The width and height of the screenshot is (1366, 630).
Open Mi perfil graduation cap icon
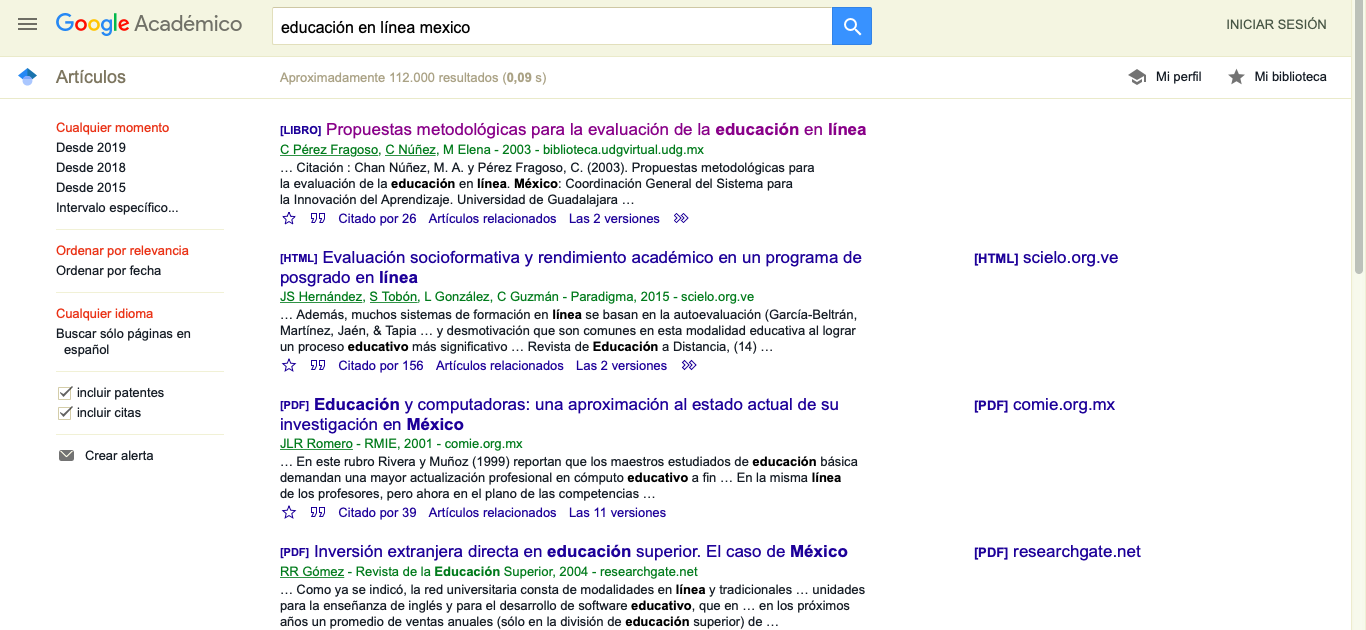click(x=1137, y=77)
